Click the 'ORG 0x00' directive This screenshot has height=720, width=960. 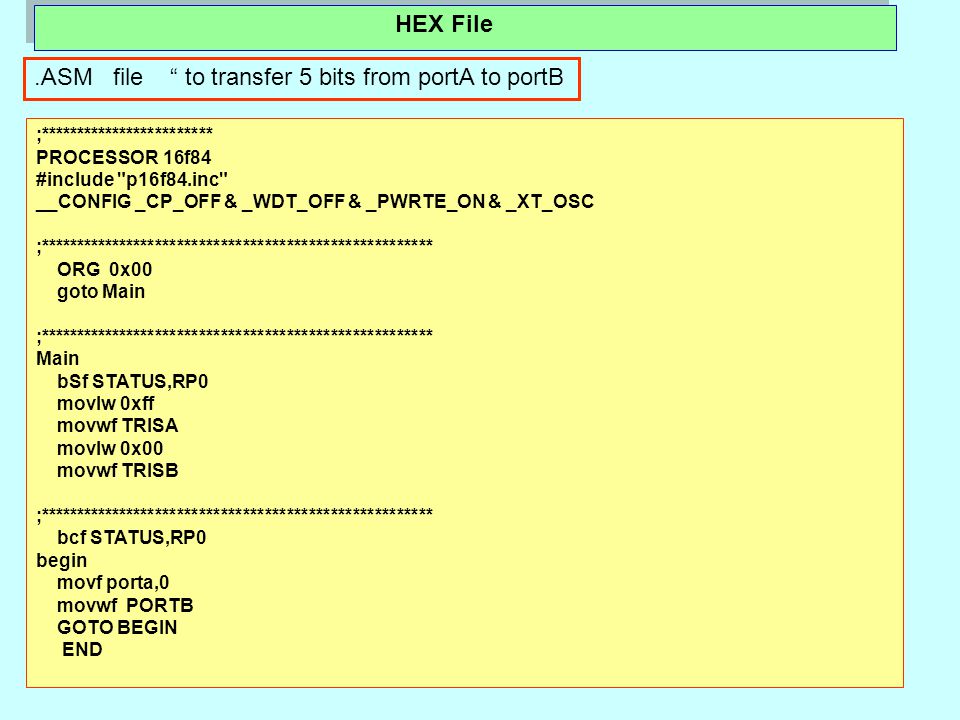pyautogui.click(x=105, y=269)
